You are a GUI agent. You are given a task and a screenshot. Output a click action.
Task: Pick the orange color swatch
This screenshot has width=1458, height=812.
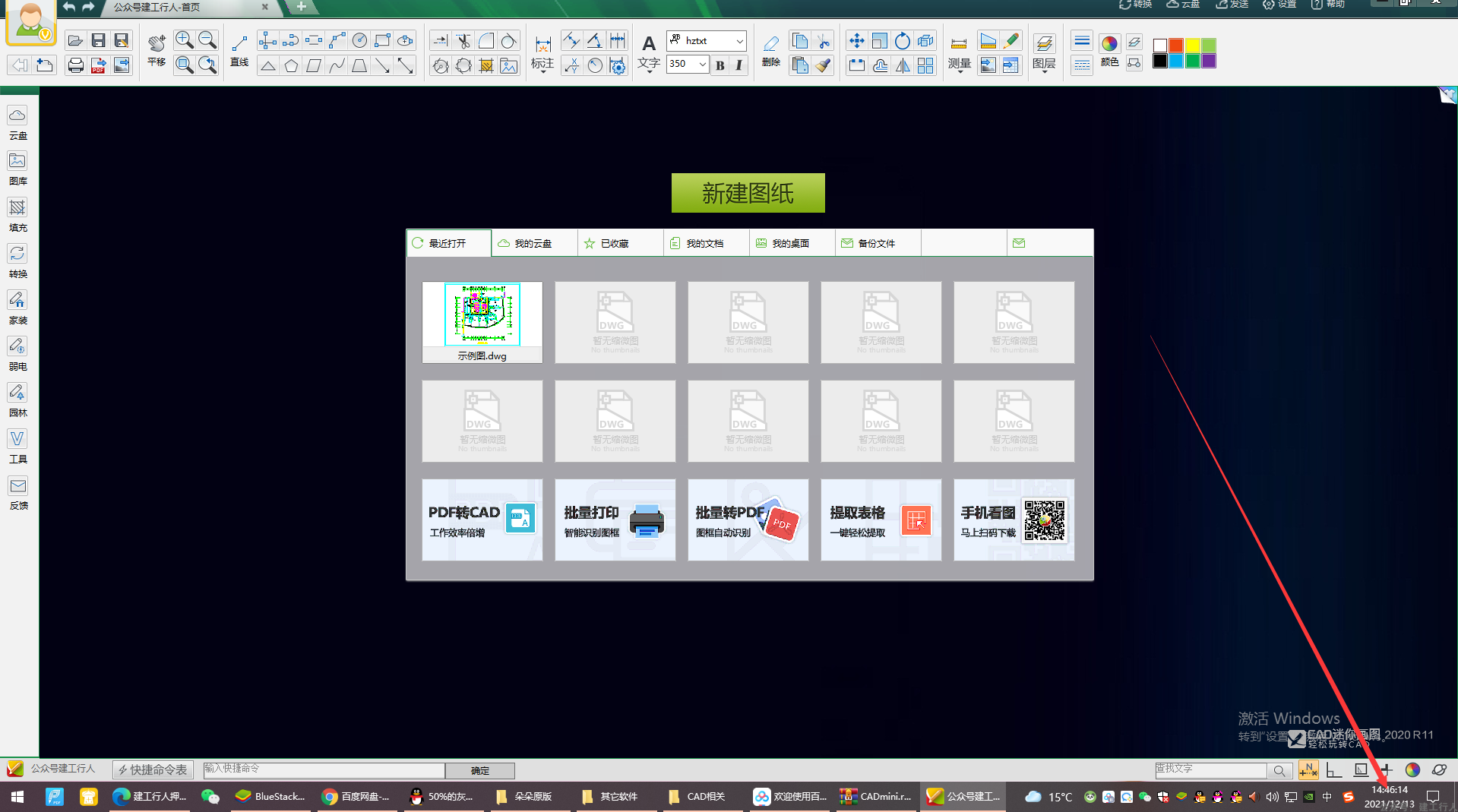coord(1176,45)
